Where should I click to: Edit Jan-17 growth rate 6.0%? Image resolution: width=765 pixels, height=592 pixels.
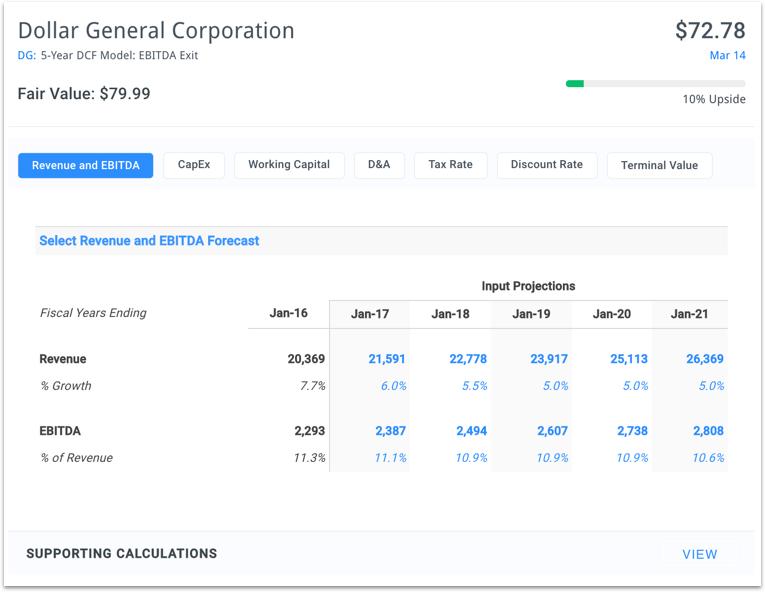tap(393, 386)
